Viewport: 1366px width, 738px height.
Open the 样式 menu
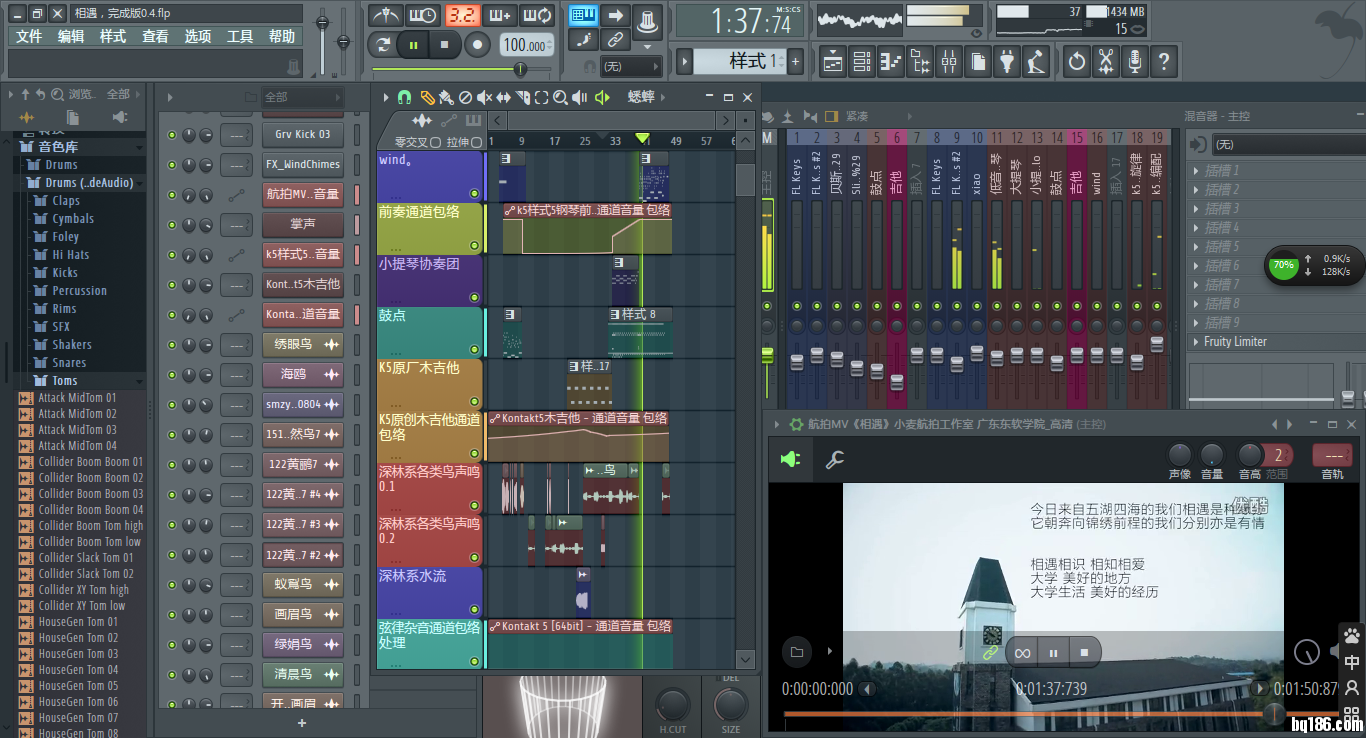tap(113, 36)
